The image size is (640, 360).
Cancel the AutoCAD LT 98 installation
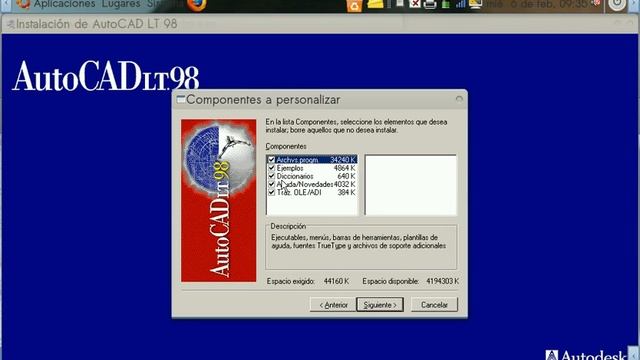point(434,304)
